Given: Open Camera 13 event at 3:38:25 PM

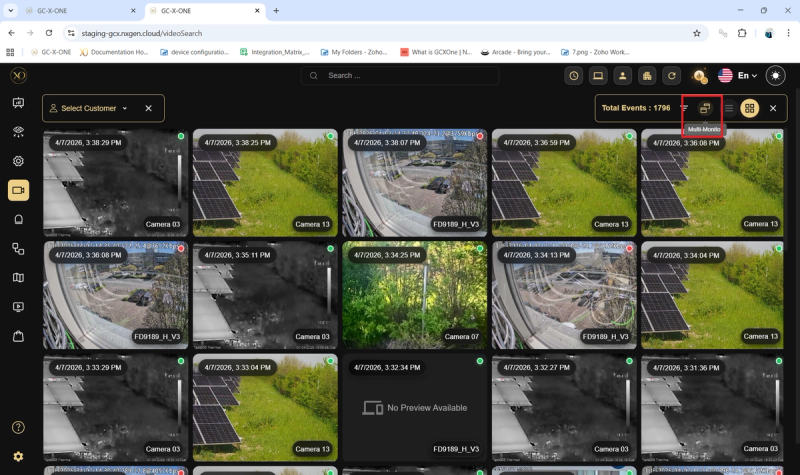Looking at the screenshot, I should point(265,183).
